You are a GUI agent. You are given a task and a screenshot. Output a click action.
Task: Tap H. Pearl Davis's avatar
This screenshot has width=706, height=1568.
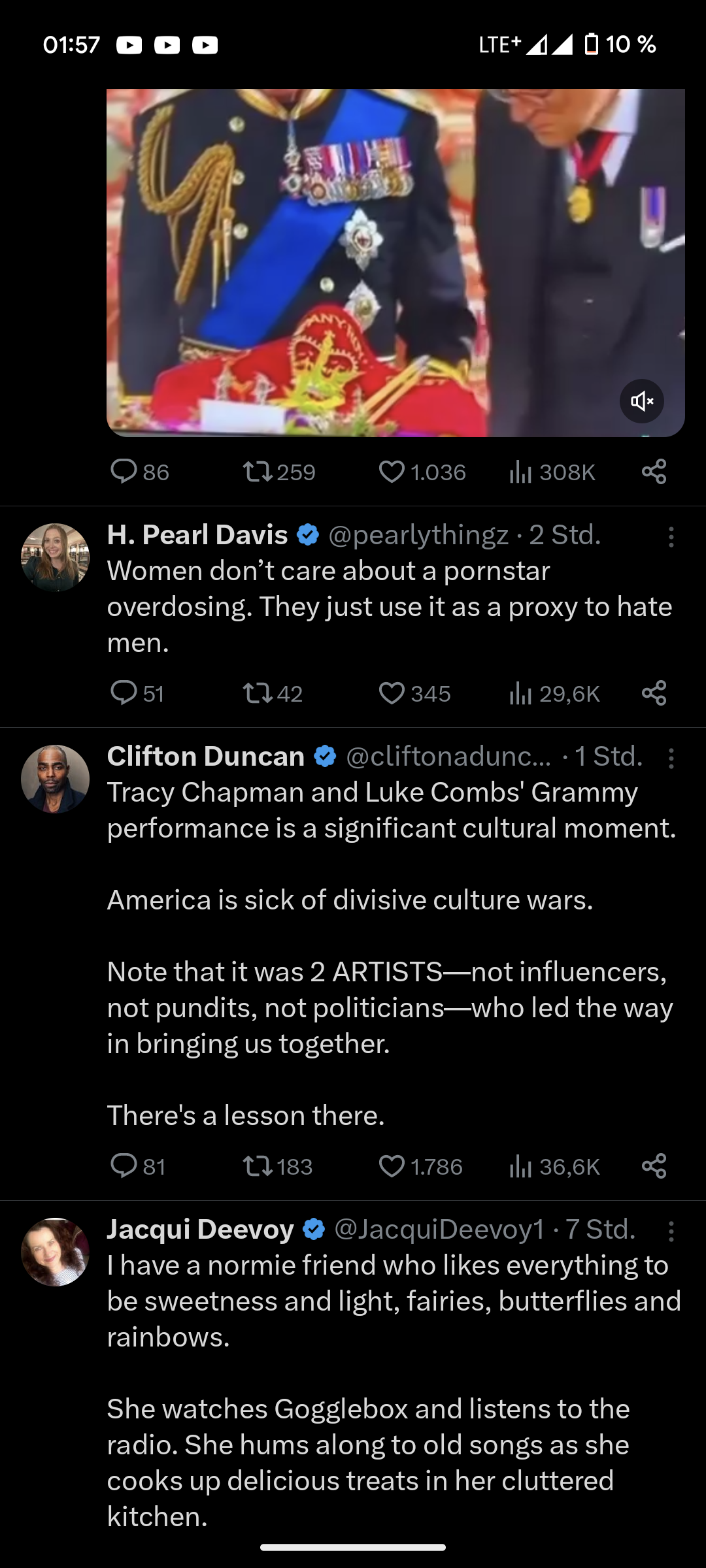pyautogui.click(x=55, y=557)
